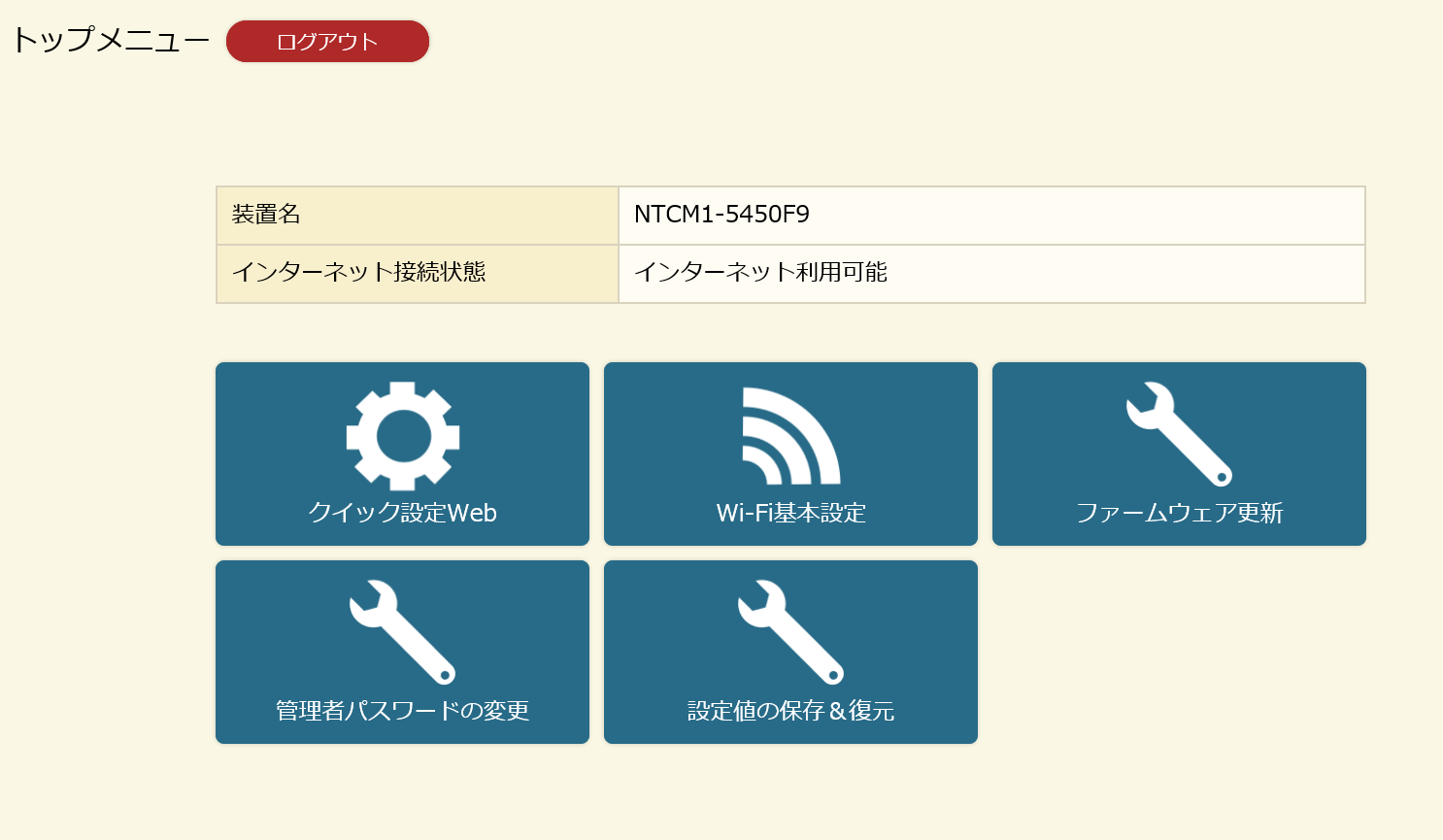The height and width of the screenshot is (840, 1443).
Task: Select the device name value NTCM1-5450F9
Action: (721, 215)
